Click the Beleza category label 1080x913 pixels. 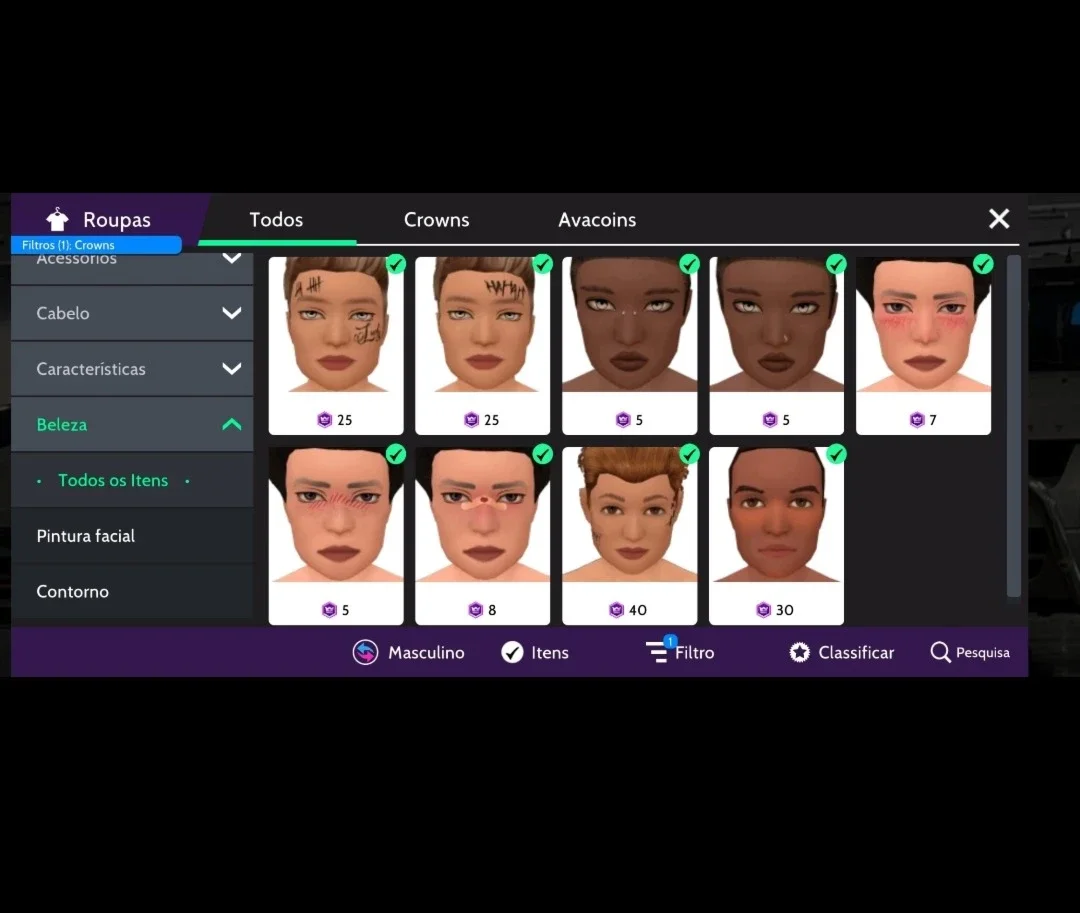click(x=62, y=425)
